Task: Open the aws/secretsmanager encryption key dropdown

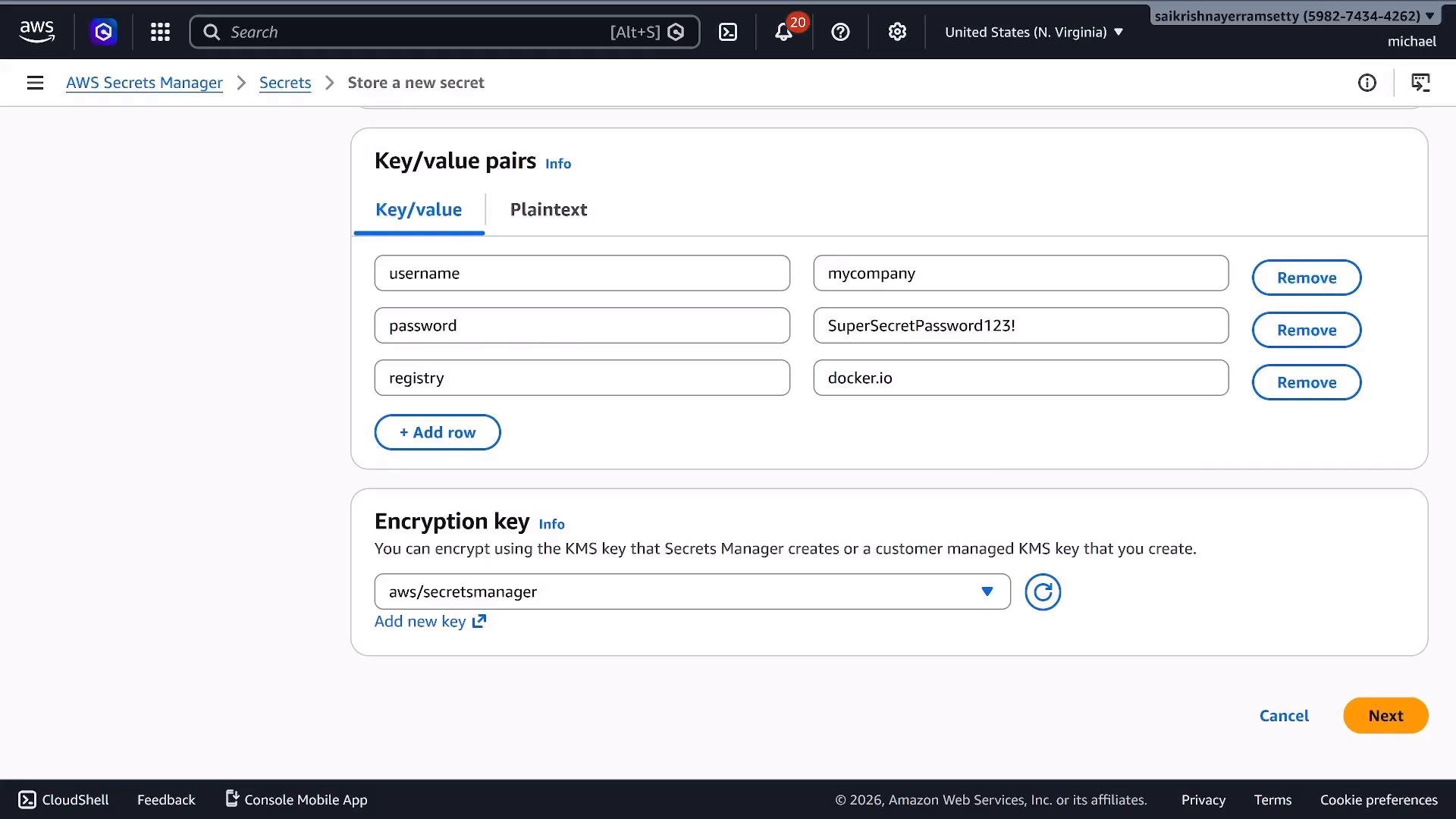Action: coord(692,591)
